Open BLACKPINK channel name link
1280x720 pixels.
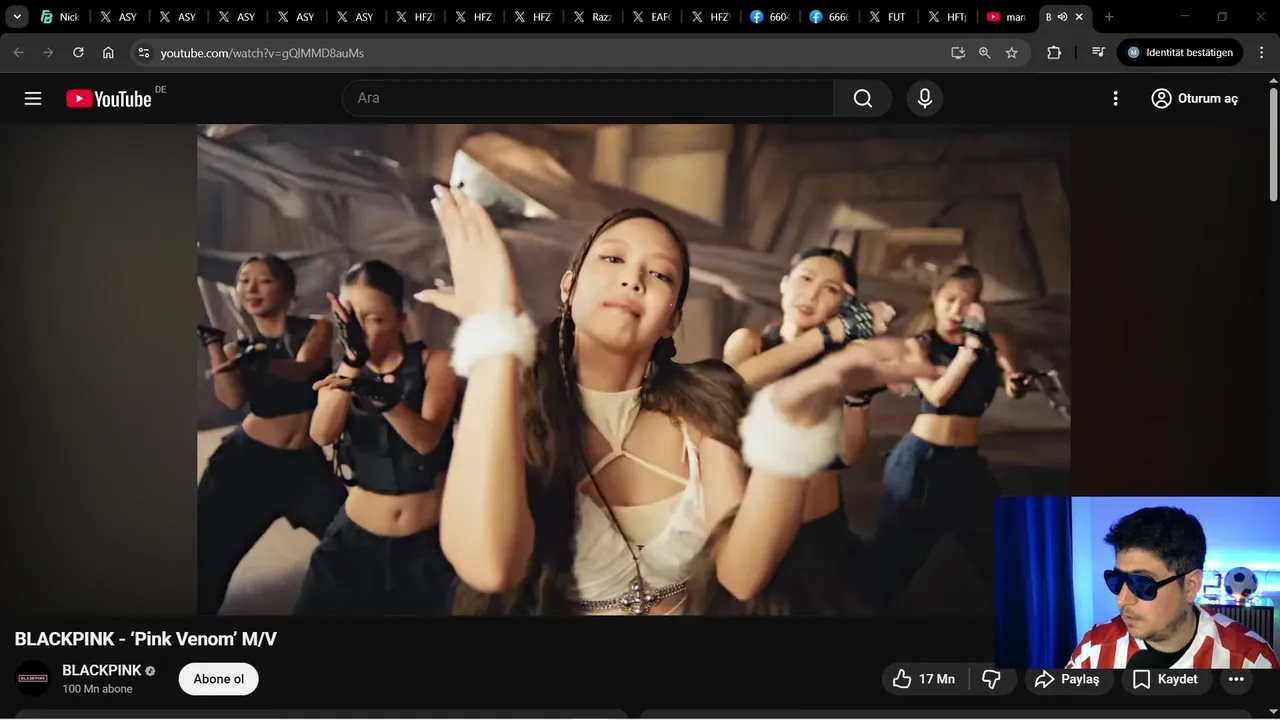click(101, 670)
